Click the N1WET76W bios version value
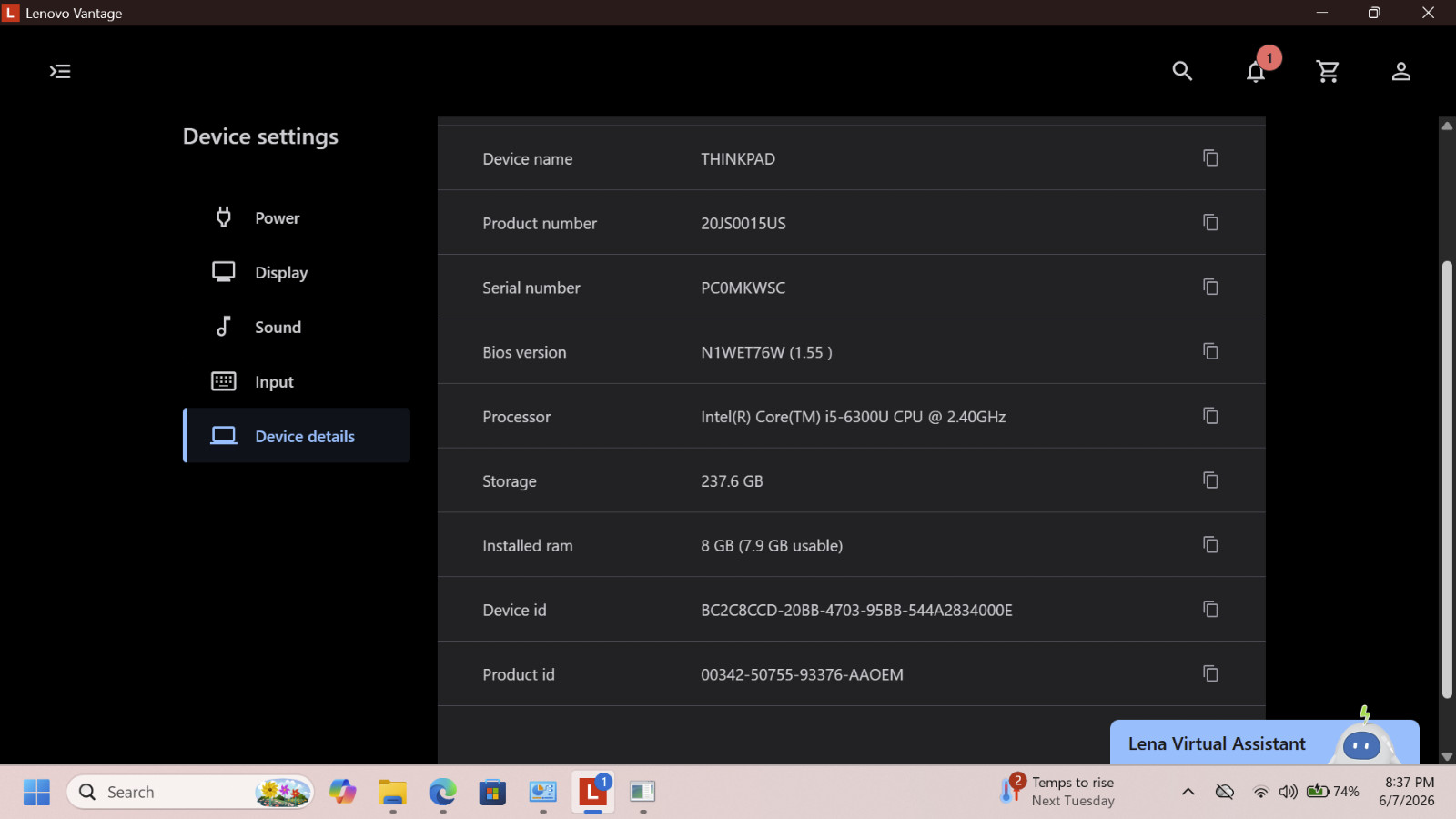 click(x=766, y=352)
